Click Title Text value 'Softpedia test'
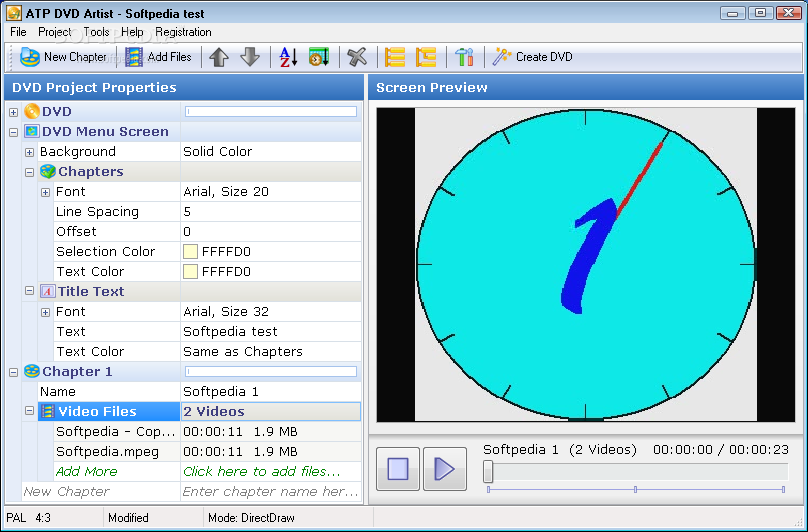The width and height of the screenshot is (808, 532). tap(230, 331)
